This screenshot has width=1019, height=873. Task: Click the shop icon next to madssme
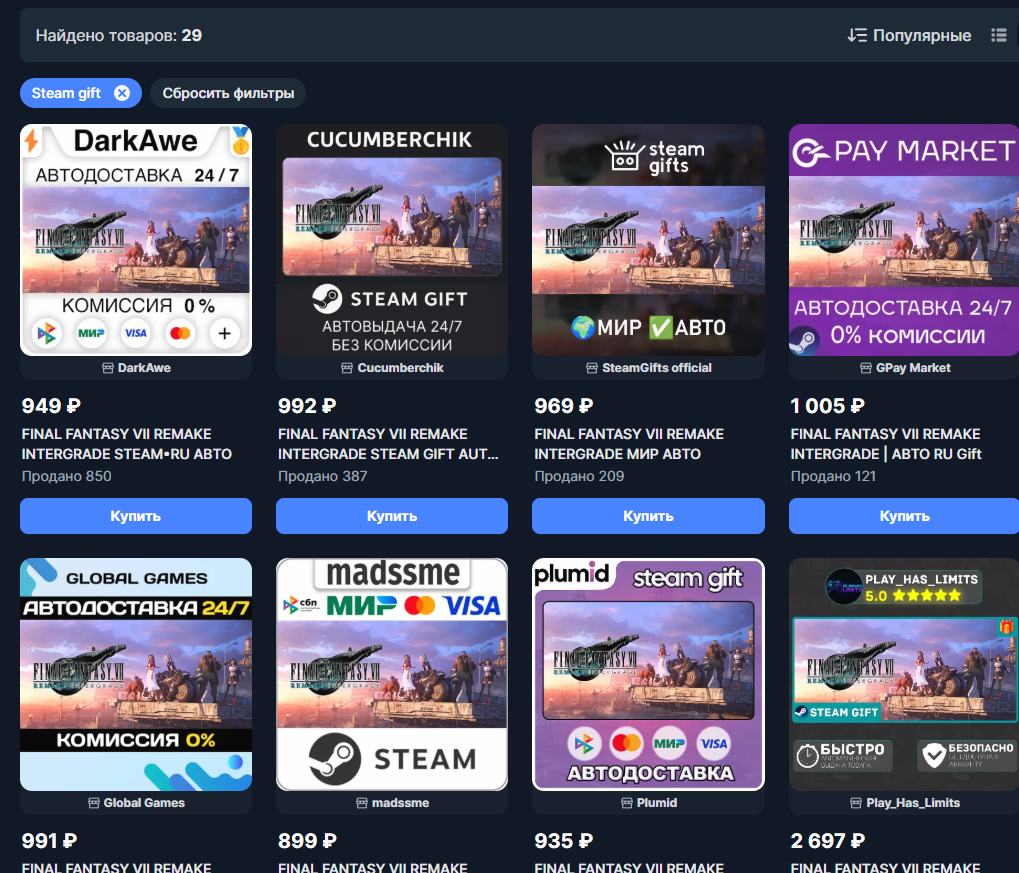coord(362,803)
